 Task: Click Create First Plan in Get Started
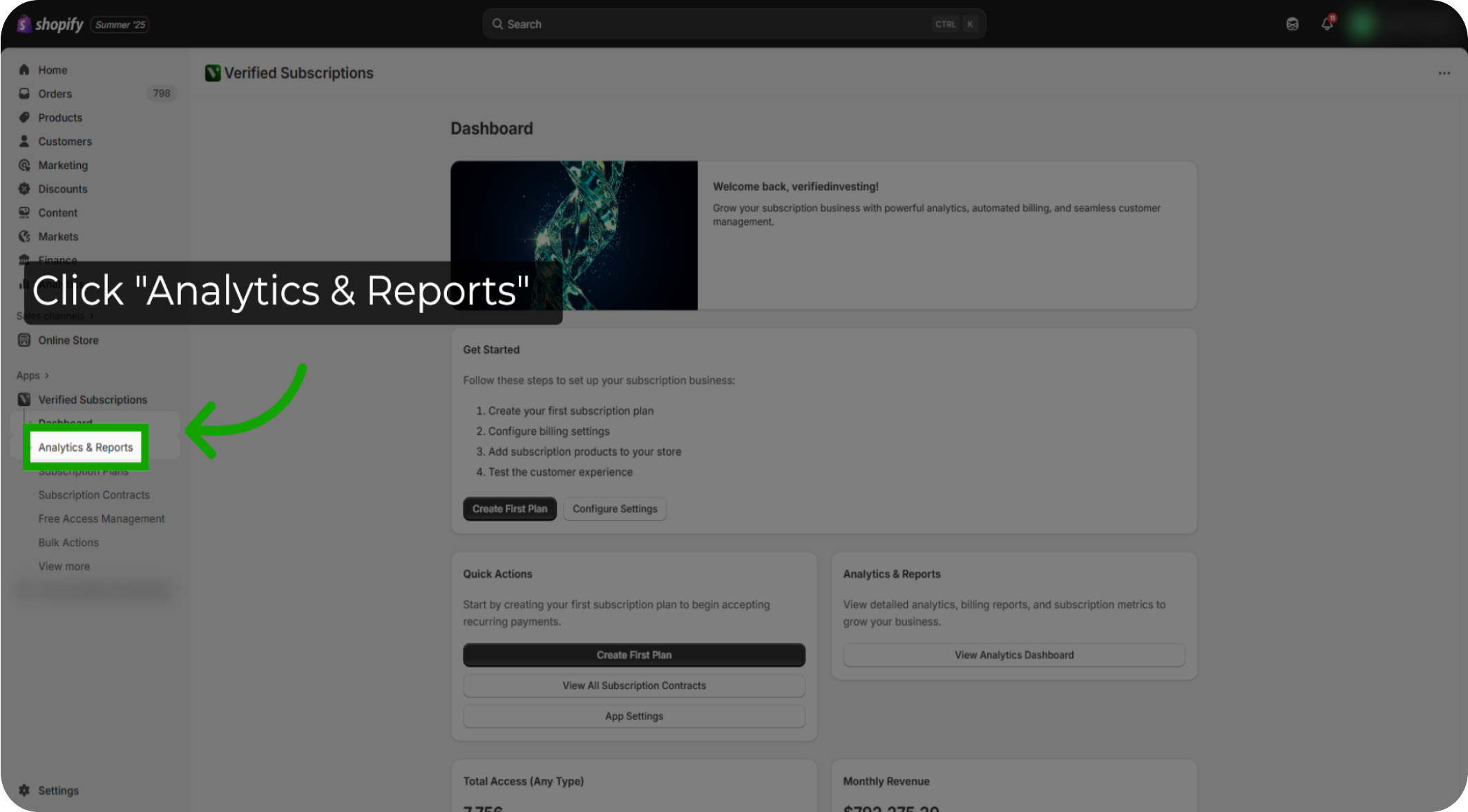(x=510, y=509)
